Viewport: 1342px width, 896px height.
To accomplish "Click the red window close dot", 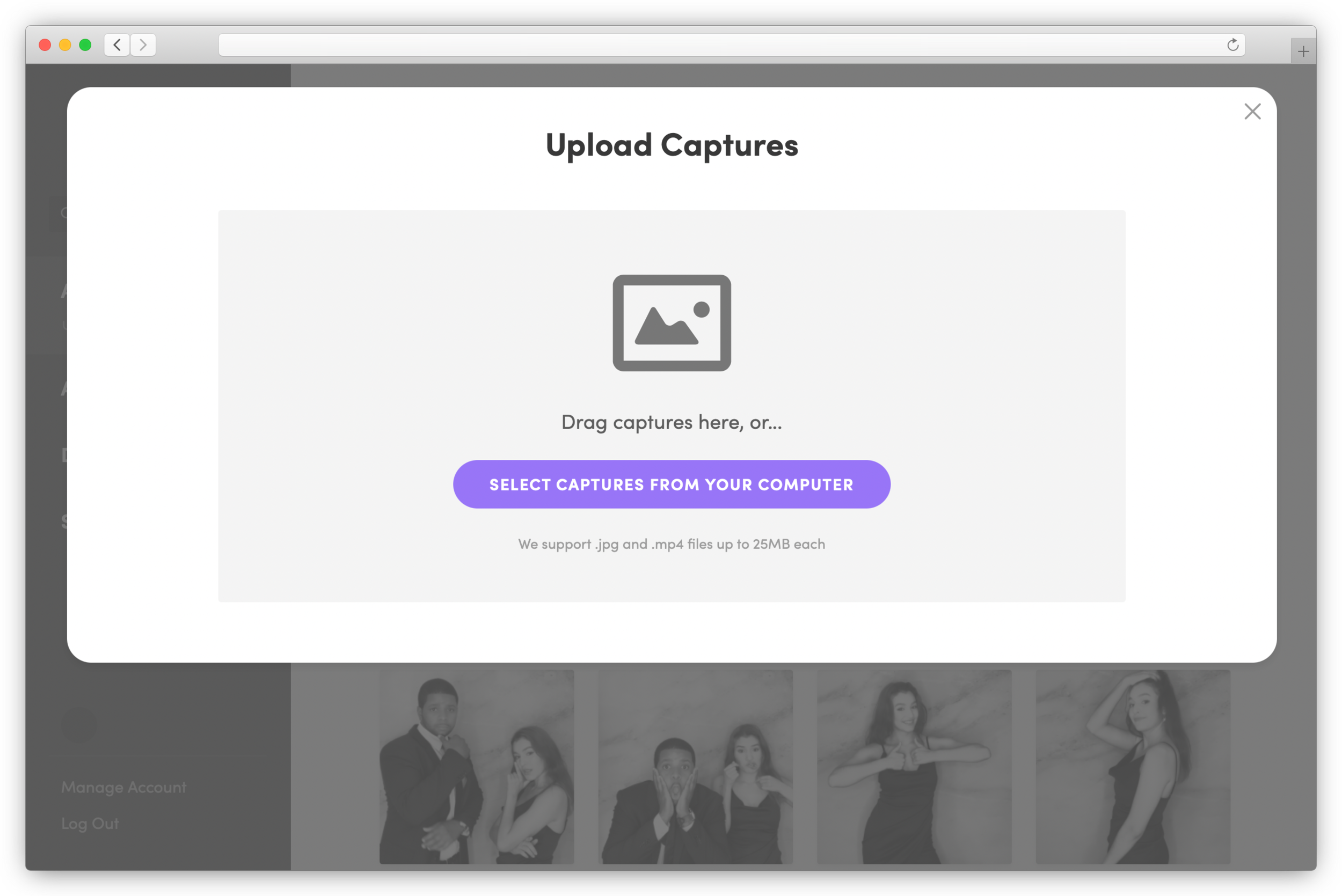I will pos(45,45).
